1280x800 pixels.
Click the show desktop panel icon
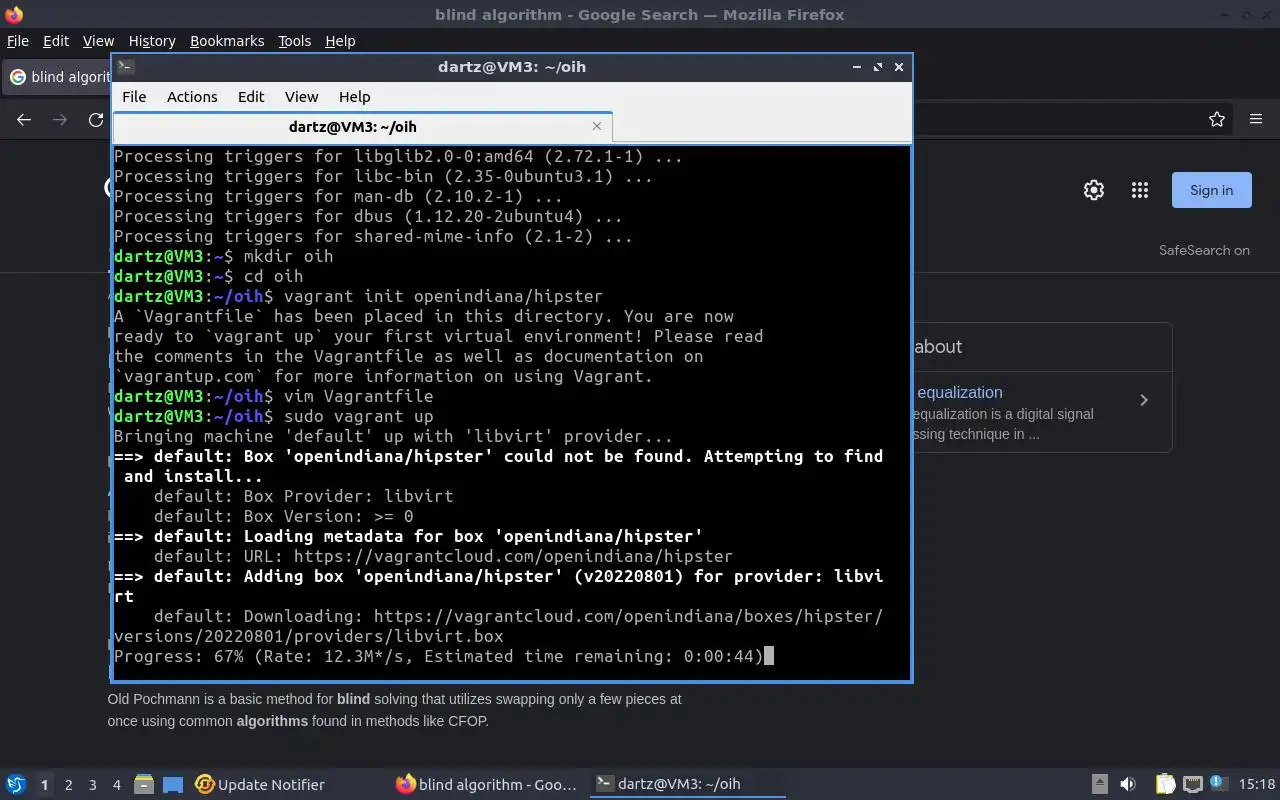click(x=173, y=785)
